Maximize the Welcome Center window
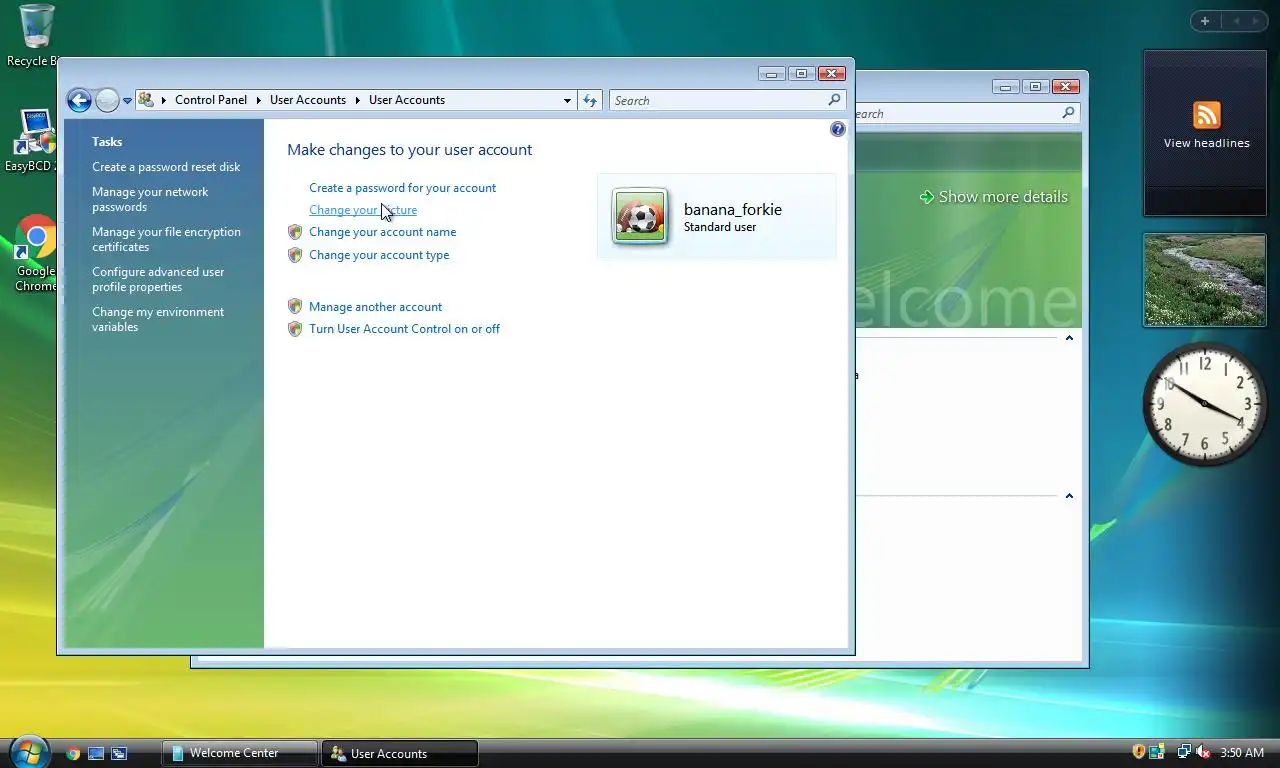Screen dimensions: 1280x768 1035,87
